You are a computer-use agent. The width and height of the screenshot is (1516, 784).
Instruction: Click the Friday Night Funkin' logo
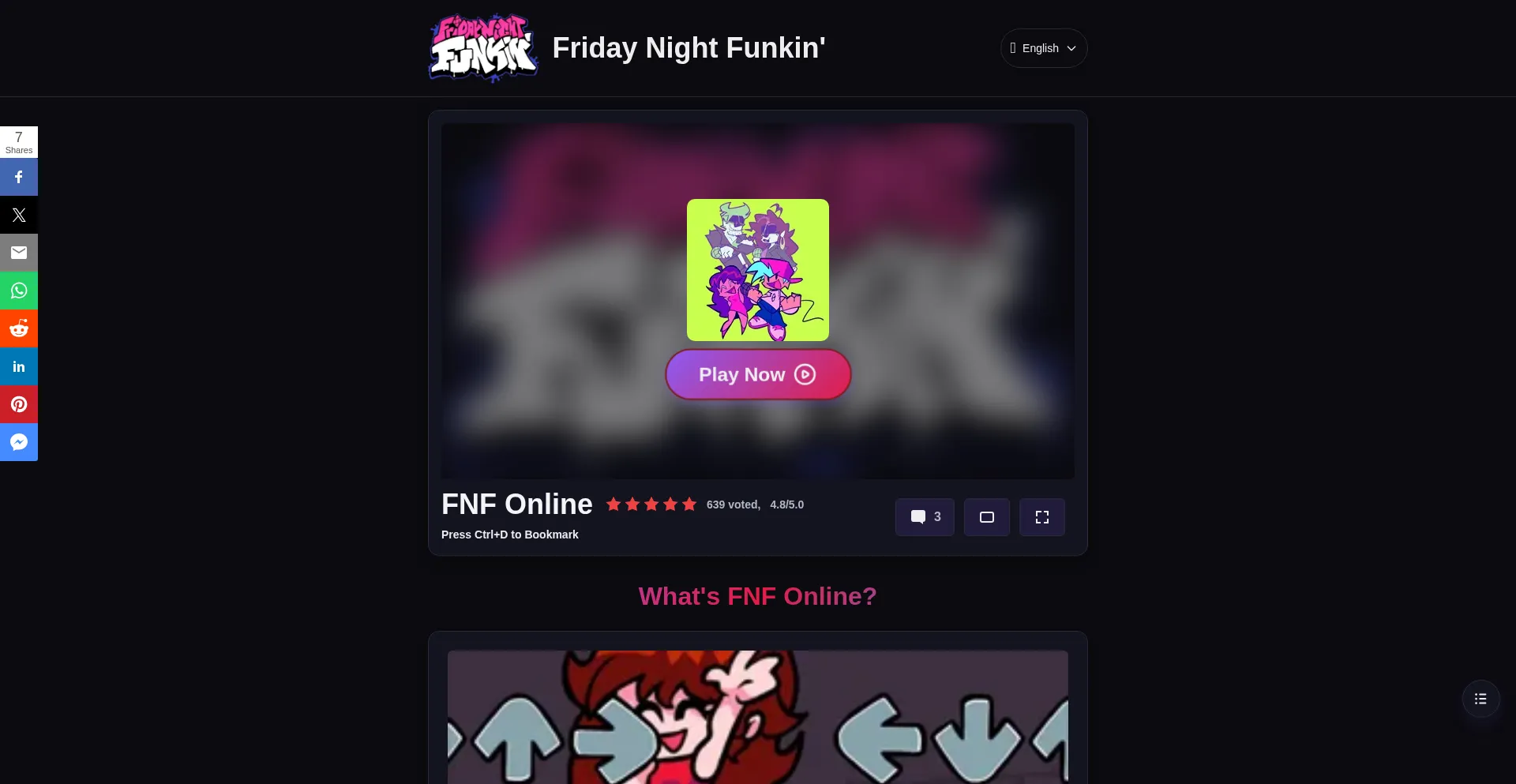[x=483, y=48]
